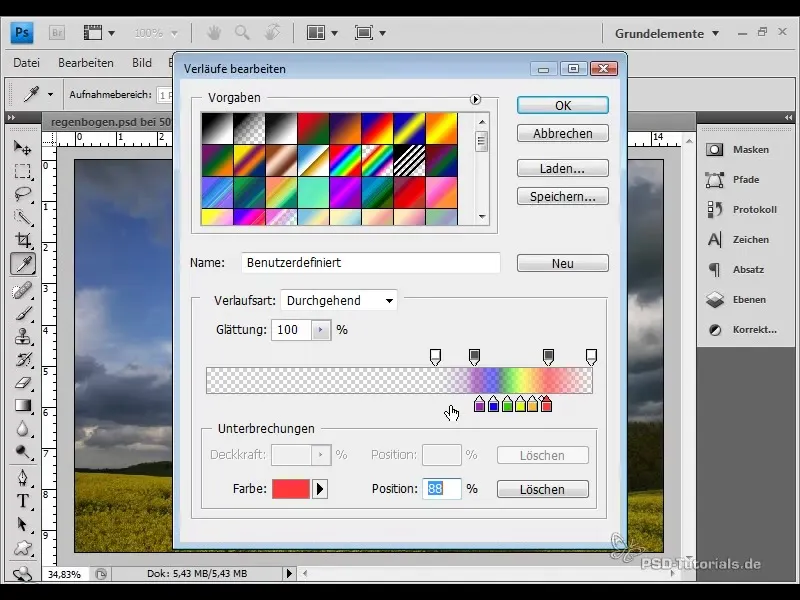Select the purple color stop
Screen dimensions: 800x600
tap(479, 403)
